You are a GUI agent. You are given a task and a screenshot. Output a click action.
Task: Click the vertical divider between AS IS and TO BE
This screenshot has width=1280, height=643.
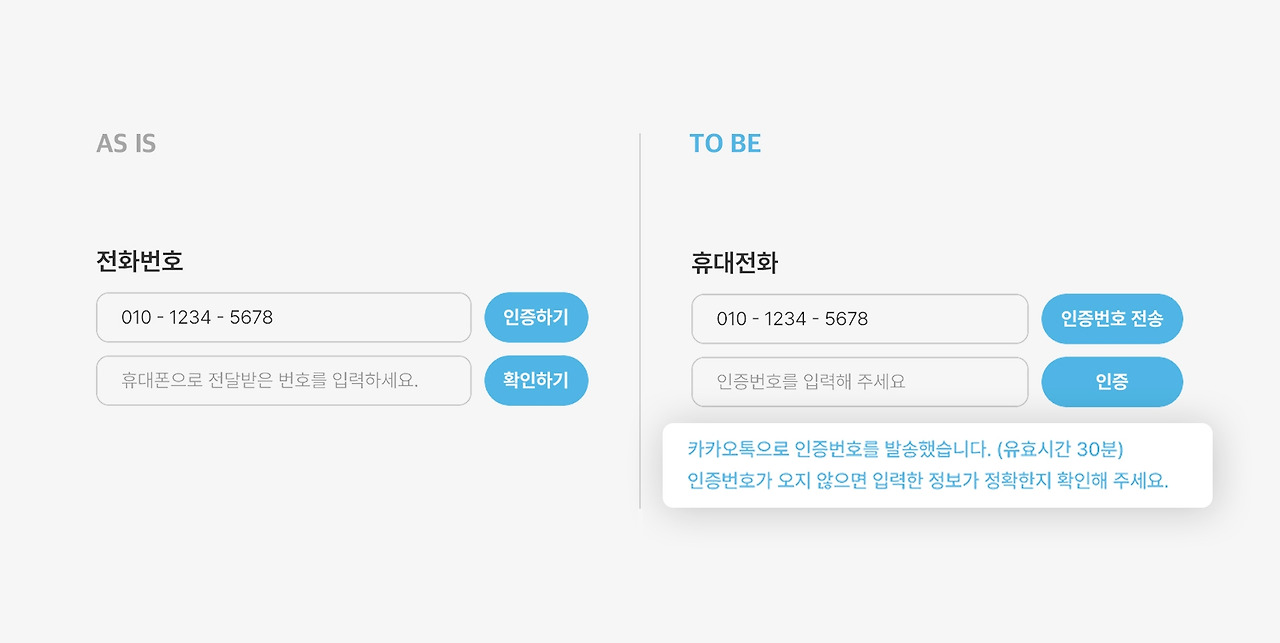(640, 321)
